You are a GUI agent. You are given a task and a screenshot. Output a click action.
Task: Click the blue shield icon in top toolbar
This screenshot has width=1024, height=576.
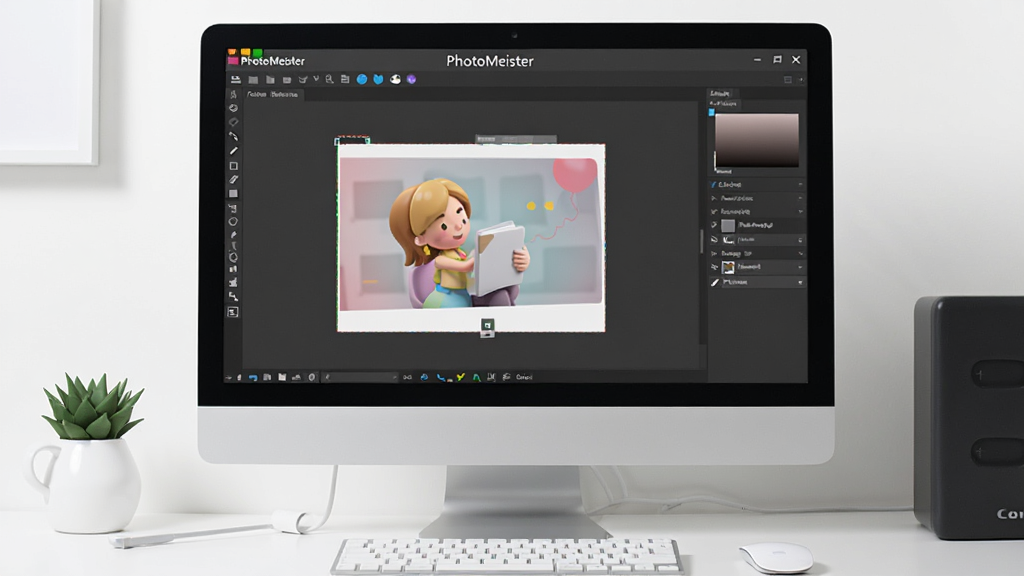[378, 79]
